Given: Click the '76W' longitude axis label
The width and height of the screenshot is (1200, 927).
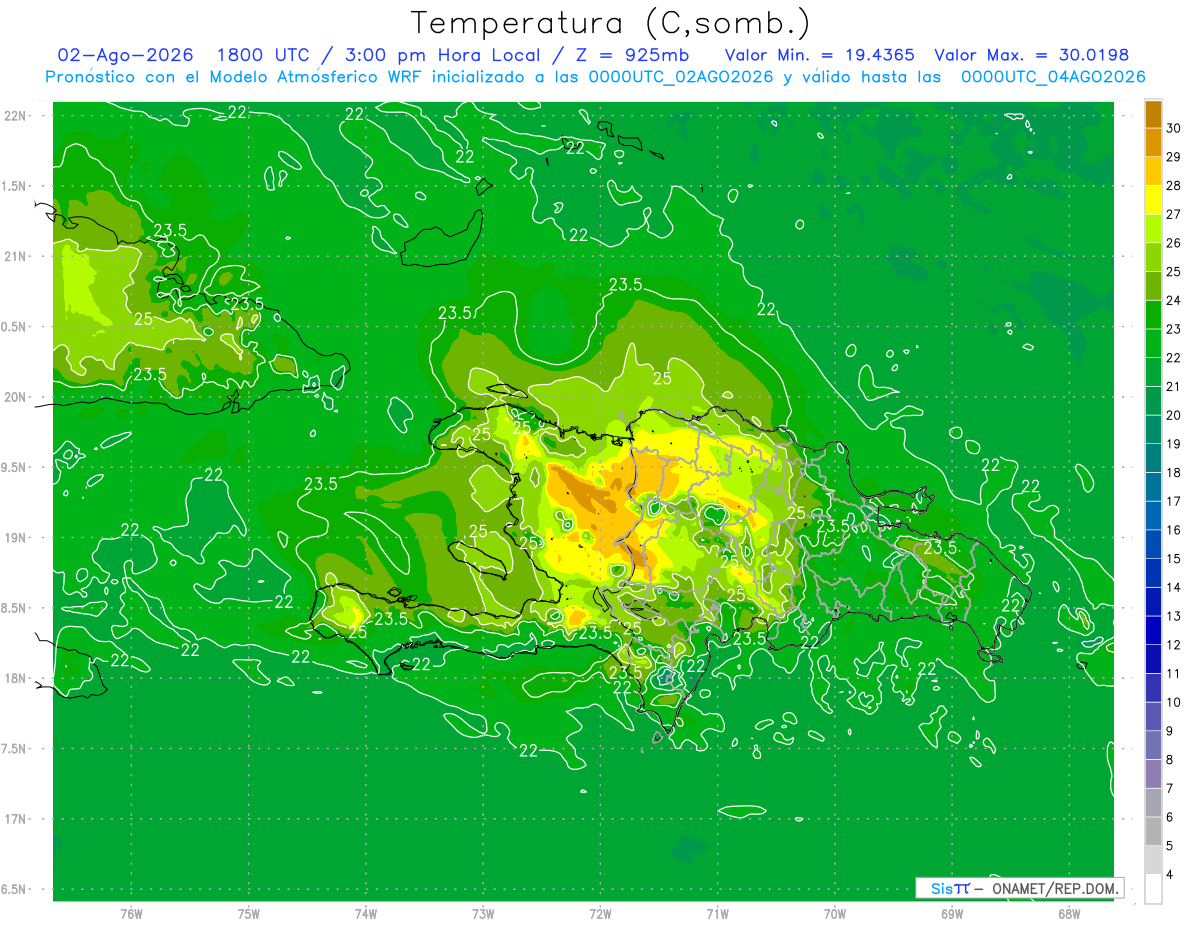Looking at the screenshot, I should (x=131, y=914).
